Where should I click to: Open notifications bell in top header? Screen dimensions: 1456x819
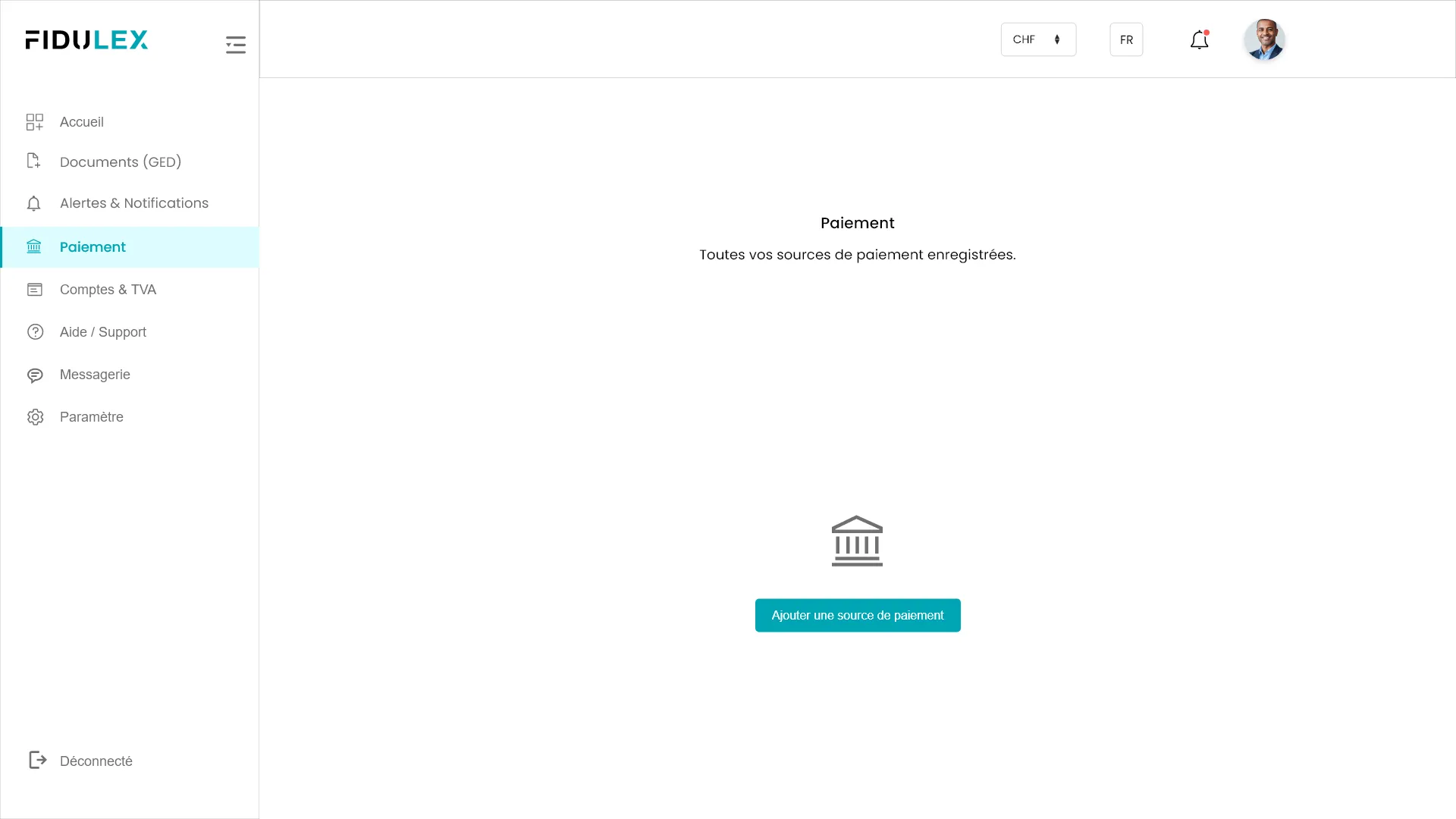(x=1199, y=40)
